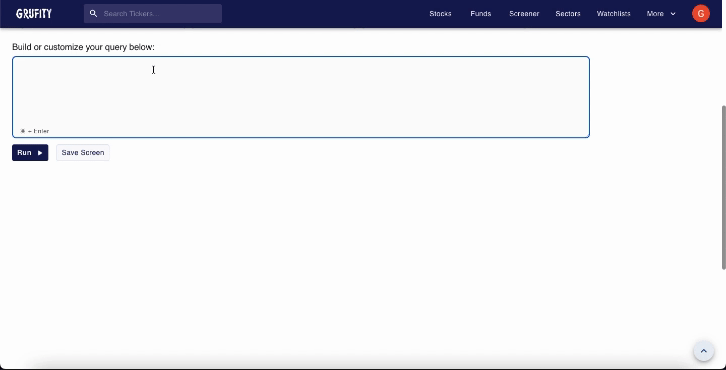Open the user account avatar G
This screenshot has height=370, width=726.
[701, 13]
